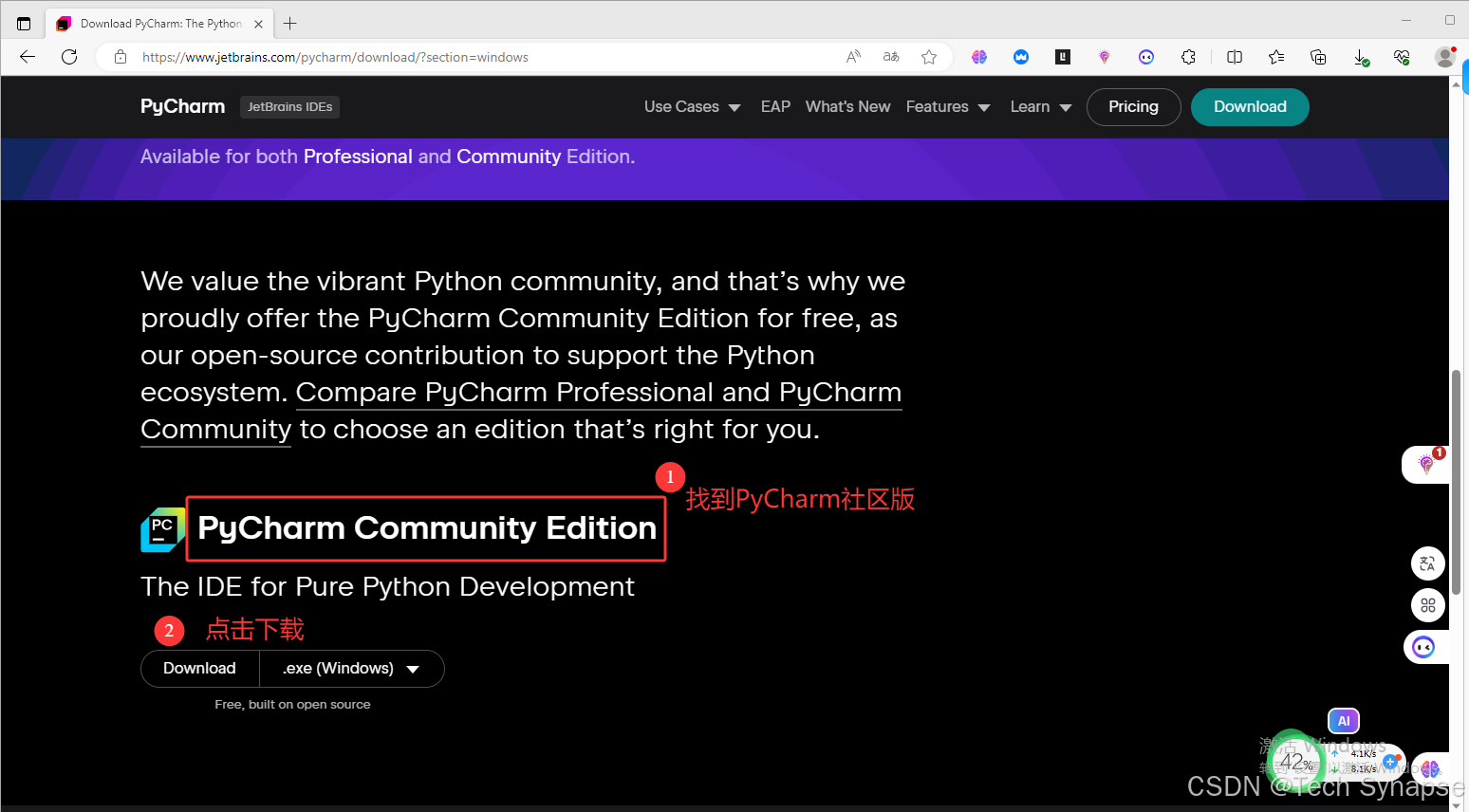Click the floating translate widget button
1469x812 pixels.
[x=1427, y=563]
